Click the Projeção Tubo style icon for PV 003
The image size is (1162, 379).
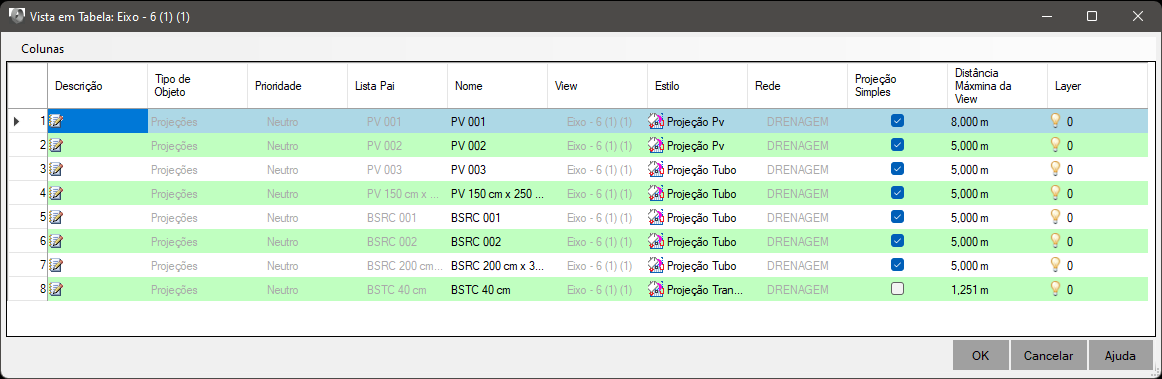[656, 169]
